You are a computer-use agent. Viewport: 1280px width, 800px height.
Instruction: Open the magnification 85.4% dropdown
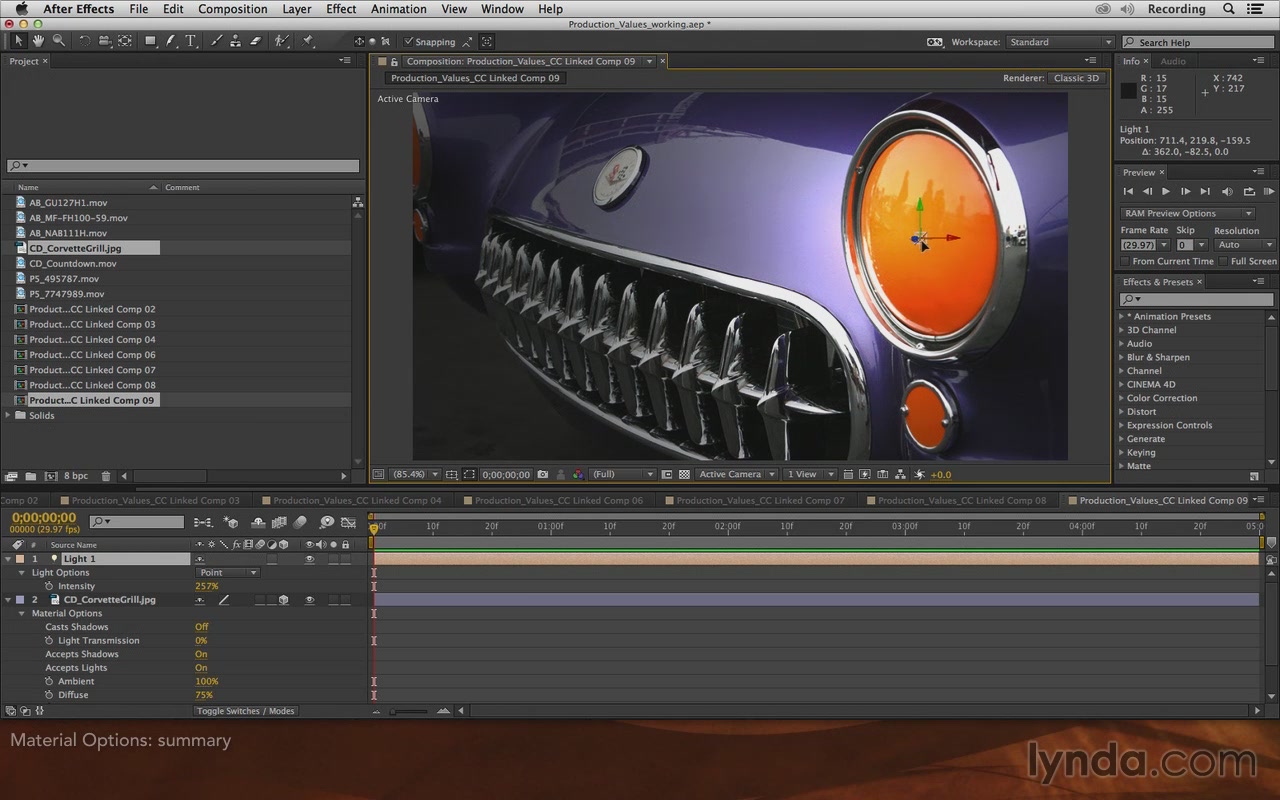(x=414, y=474)
